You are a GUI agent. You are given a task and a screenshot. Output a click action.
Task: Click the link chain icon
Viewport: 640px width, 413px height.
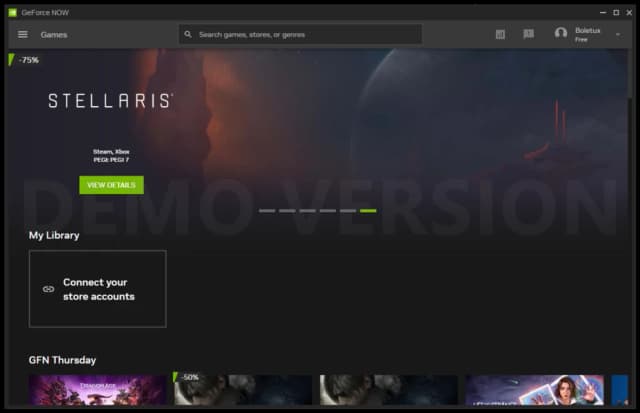[x=49, y=289]
